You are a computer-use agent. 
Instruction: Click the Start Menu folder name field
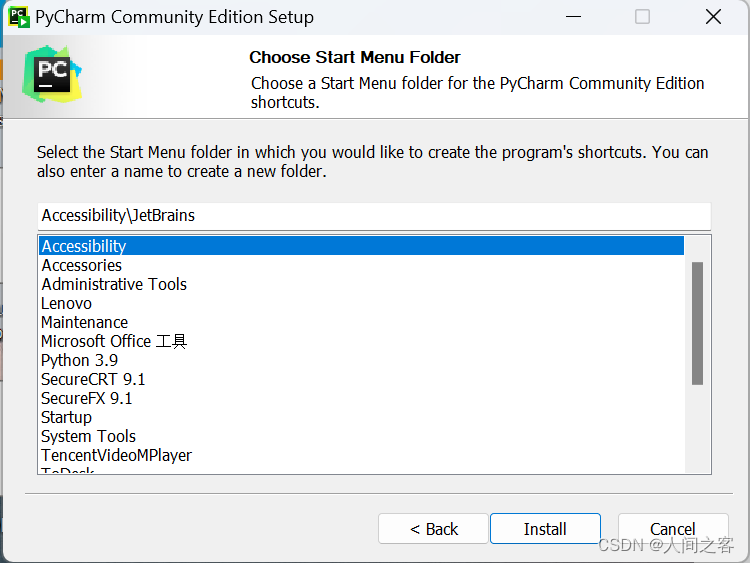(x=374, y=216)
